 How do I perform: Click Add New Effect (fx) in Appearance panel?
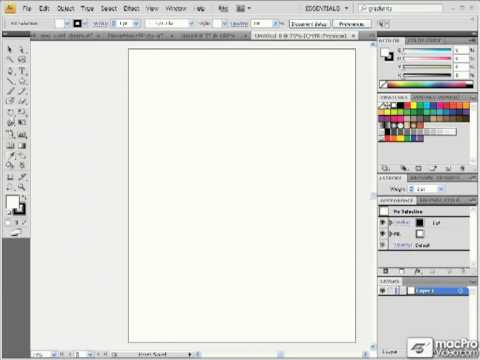pos(418,272)
